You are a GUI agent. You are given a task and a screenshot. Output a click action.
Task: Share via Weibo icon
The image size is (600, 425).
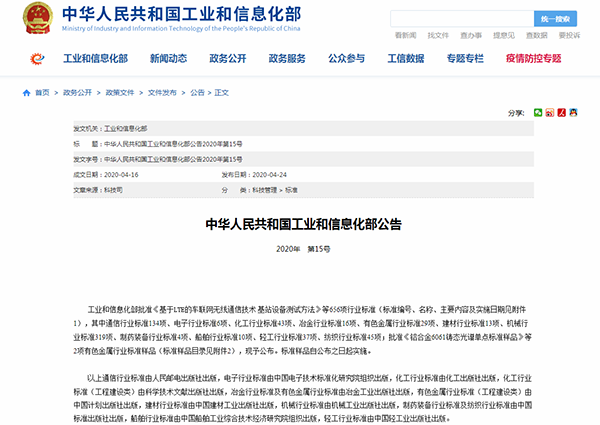click(550, 112)
